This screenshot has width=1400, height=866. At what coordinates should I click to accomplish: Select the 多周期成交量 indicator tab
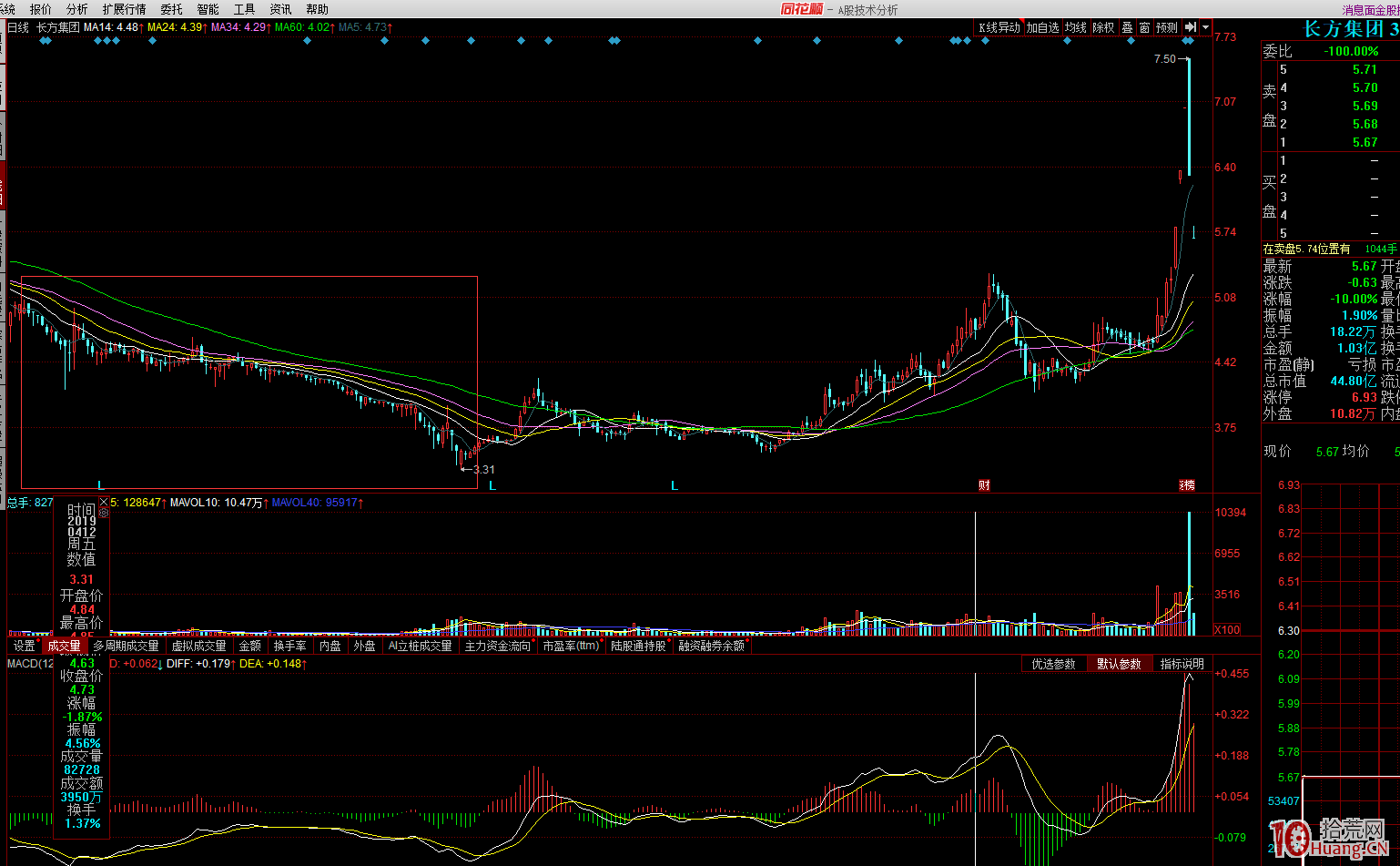pyautogui.click(x=127, y=646)
